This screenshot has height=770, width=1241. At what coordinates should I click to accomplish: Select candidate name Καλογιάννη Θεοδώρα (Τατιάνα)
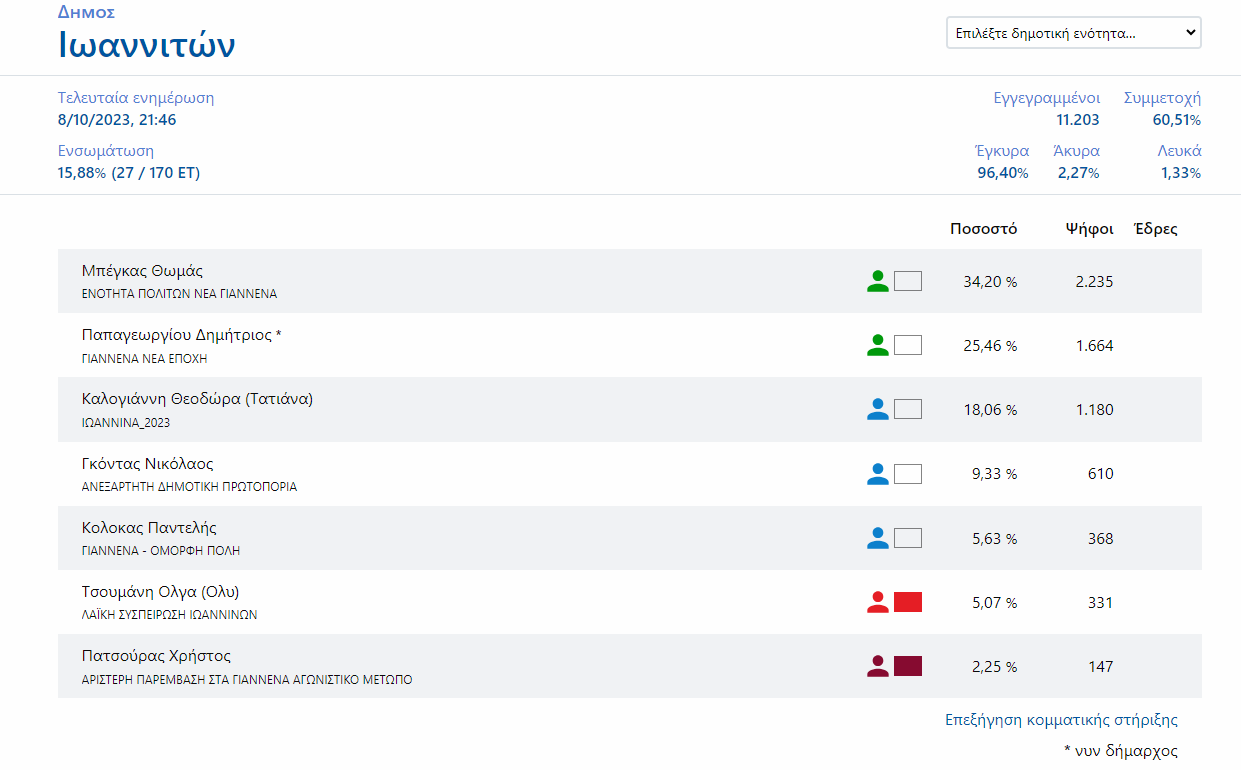[197, 399]
